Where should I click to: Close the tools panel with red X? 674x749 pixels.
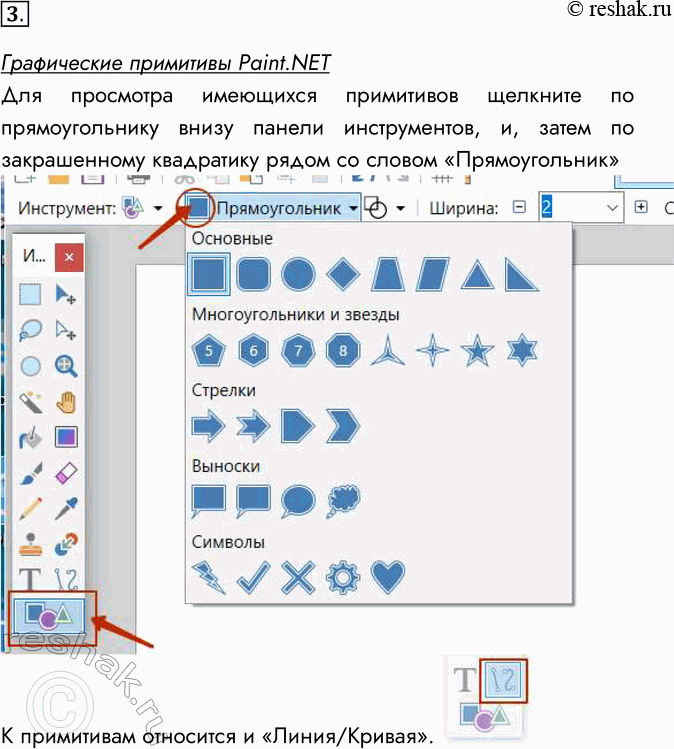(x=68, y=256)
